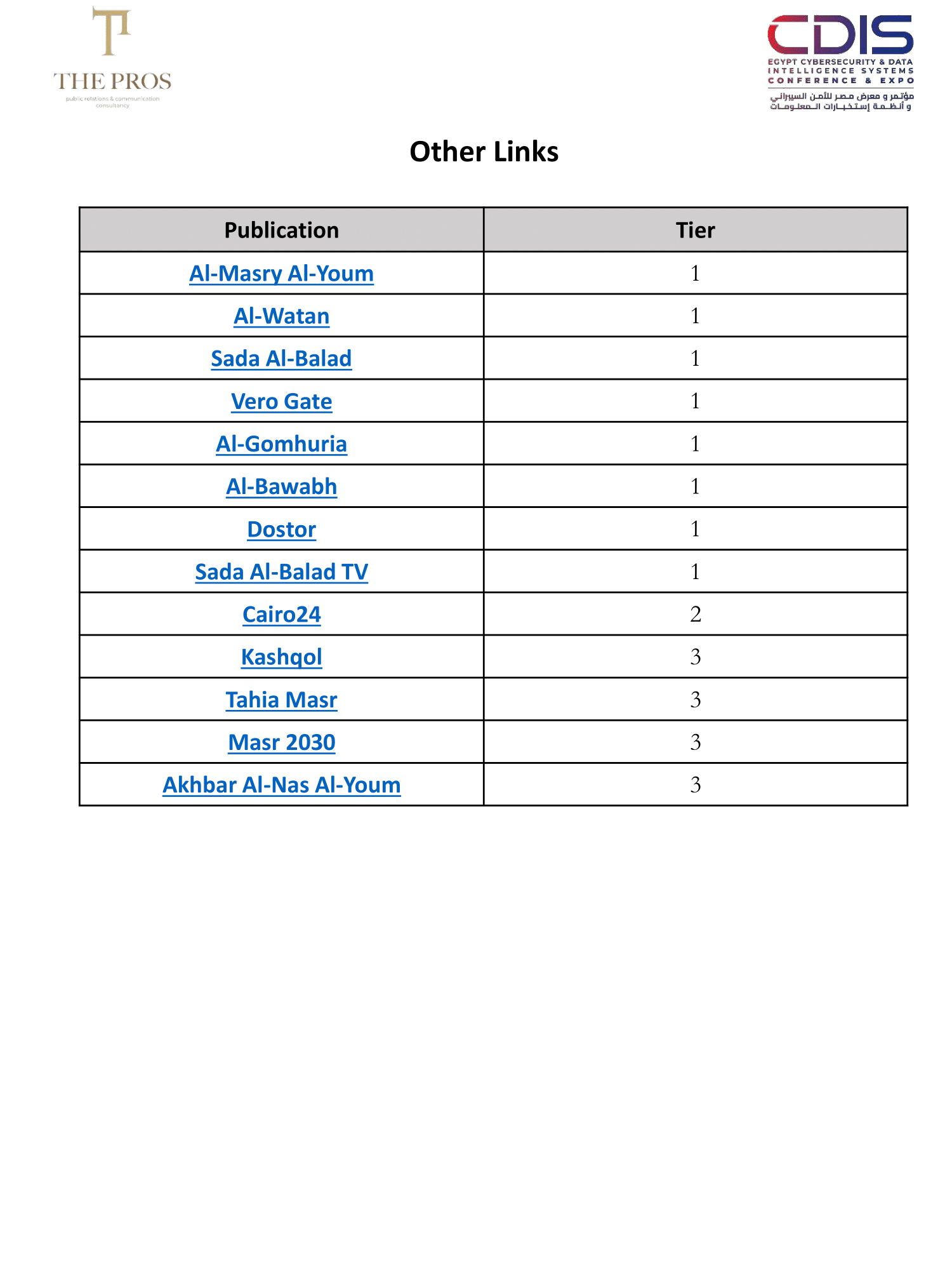
Task: Follow the Sada Al-Balad link
Action: tap(281, 359)
